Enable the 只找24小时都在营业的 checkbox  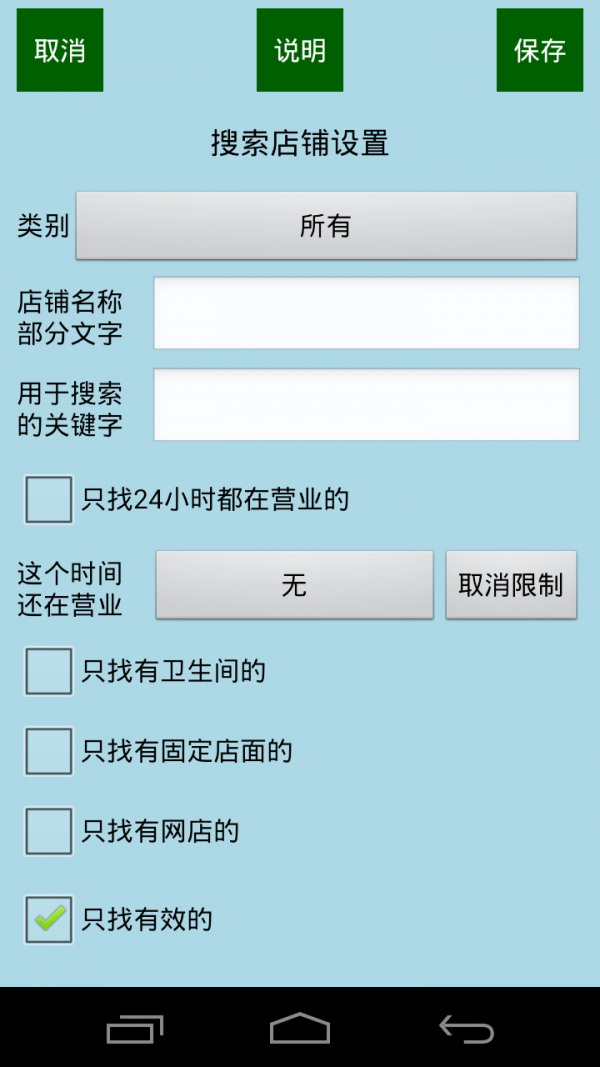[49, 499]
